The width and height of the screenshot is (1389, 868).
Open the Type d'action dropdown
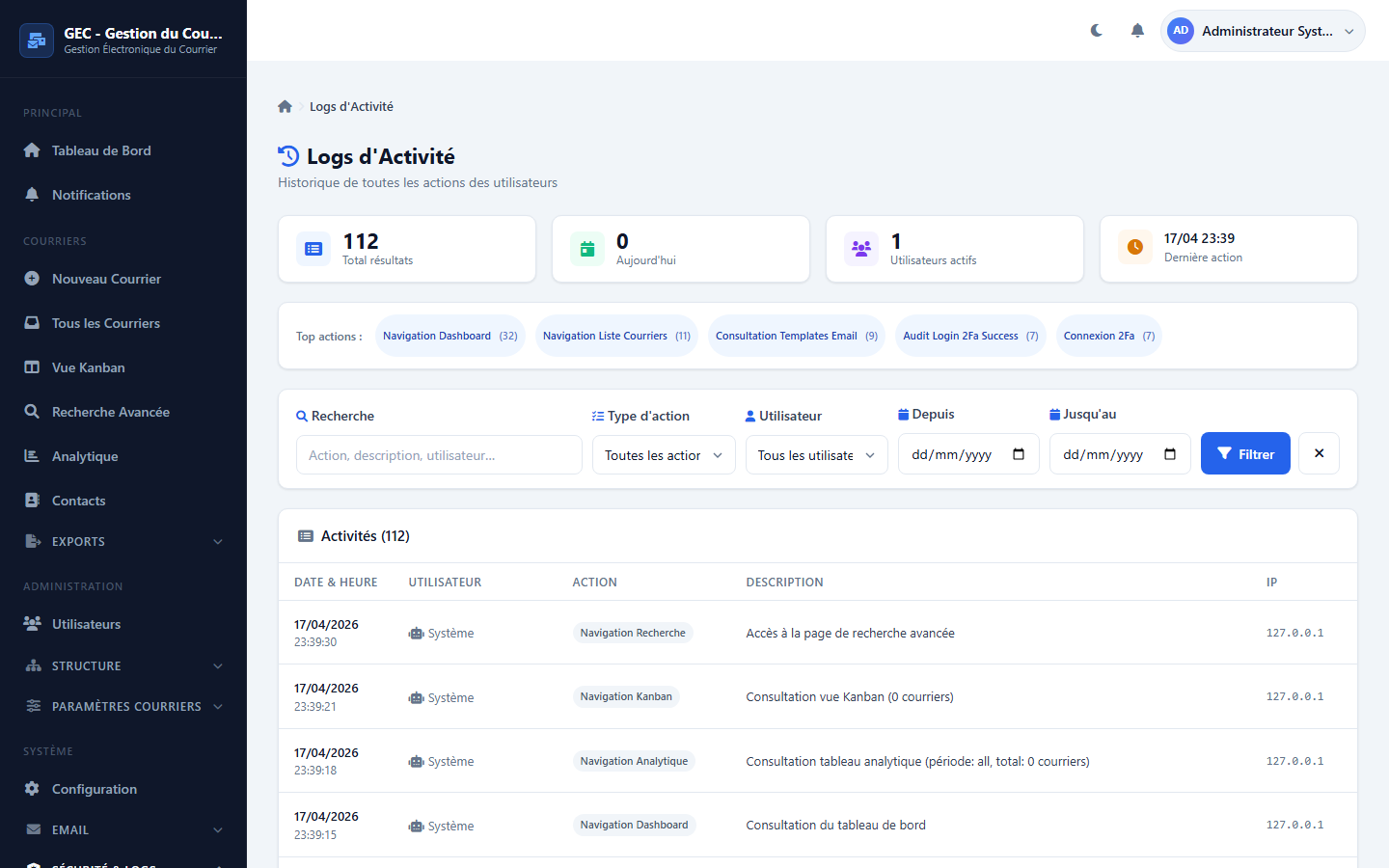tap(664, 455)
